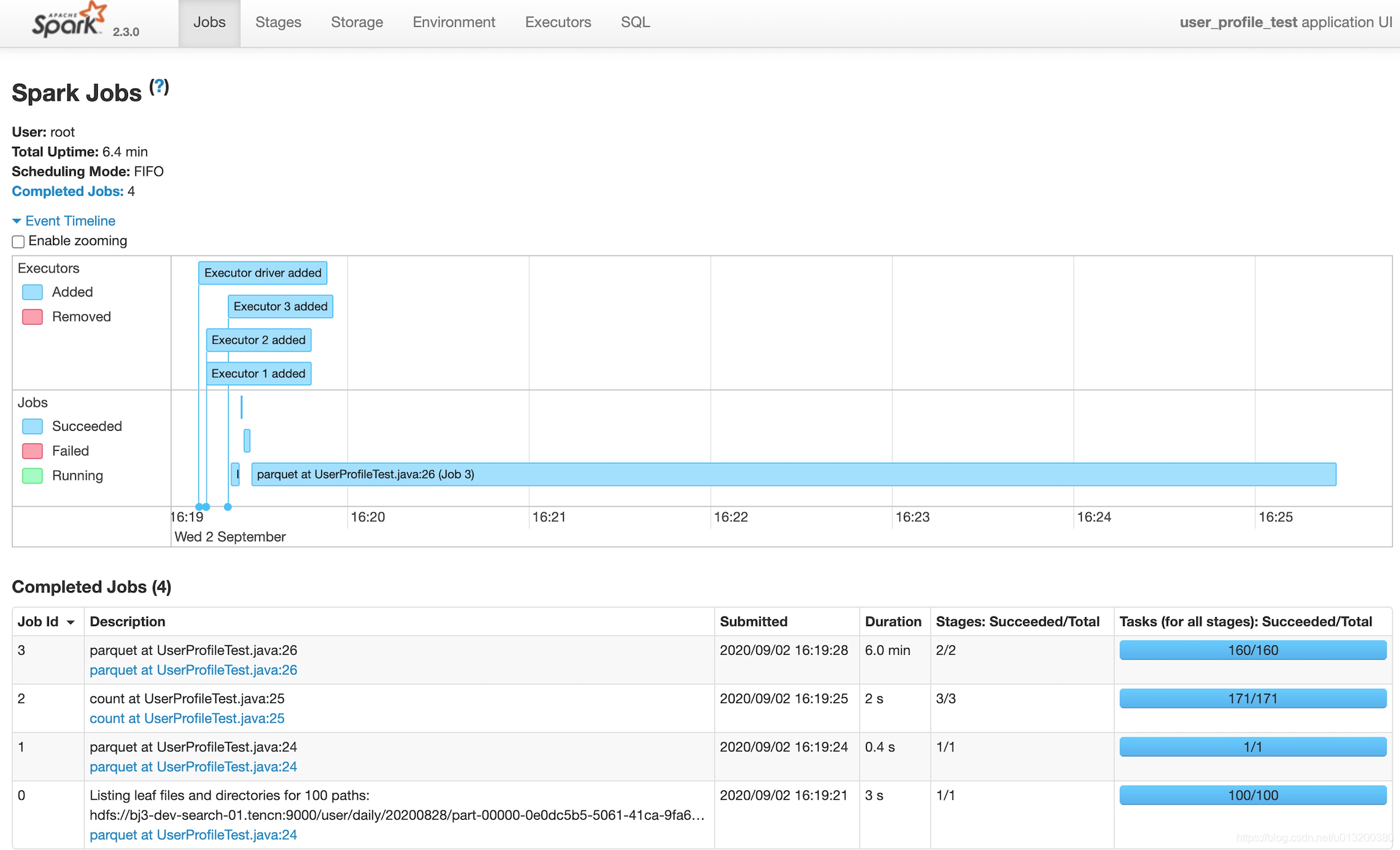This screenshot has height=850, width=1400.
Task: Switch to the Stages tab
Action: pyautogui.click(x=278, y=22)
